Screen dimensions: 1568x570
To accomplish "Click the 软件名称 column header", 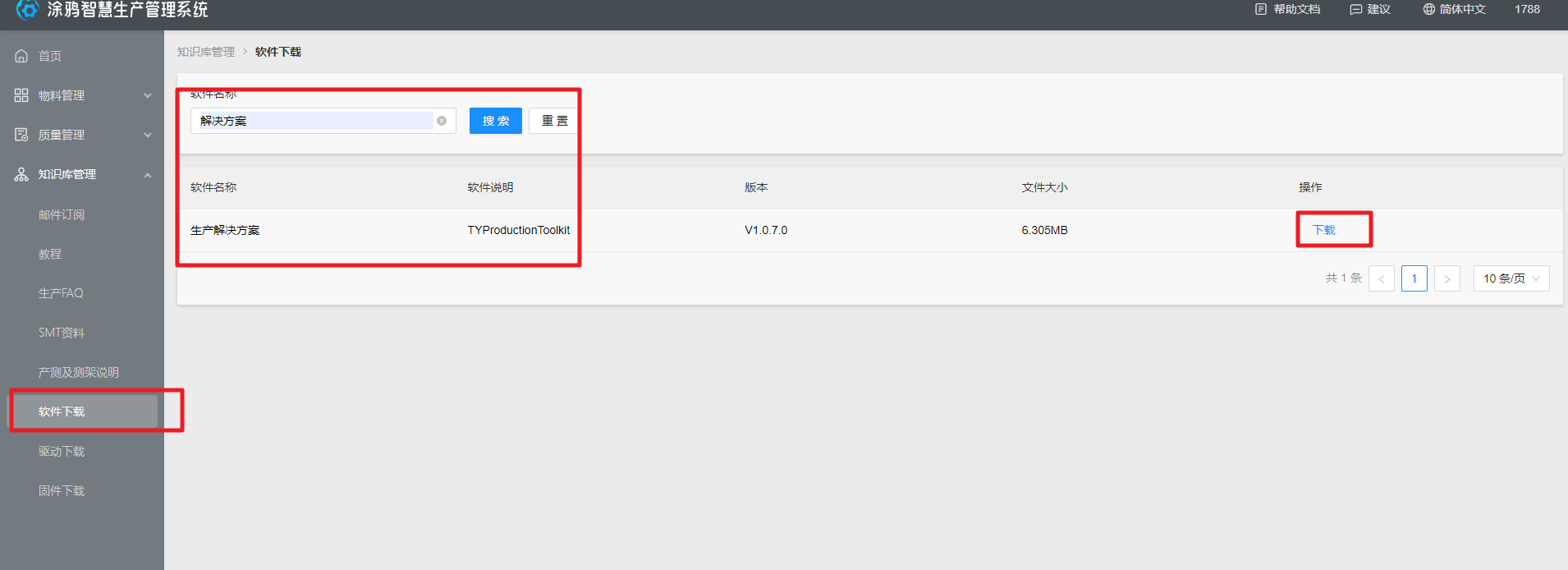I will click(213, 187).
